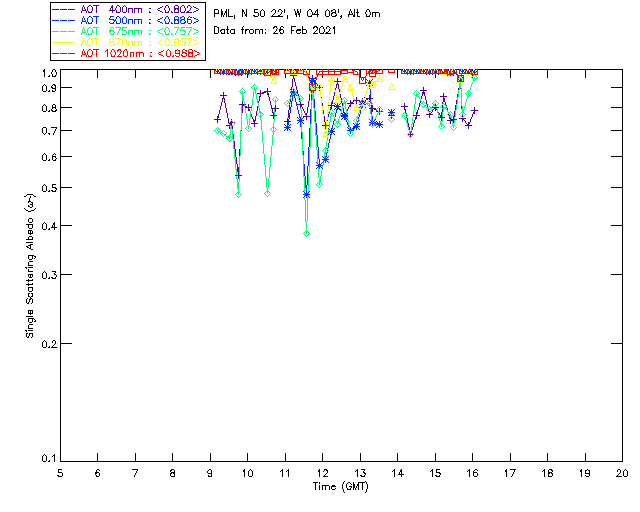This screenshot has width=640, height=512.
Task: Click the PML station location text
Action: pyautogui.click(x=297, y=14)
